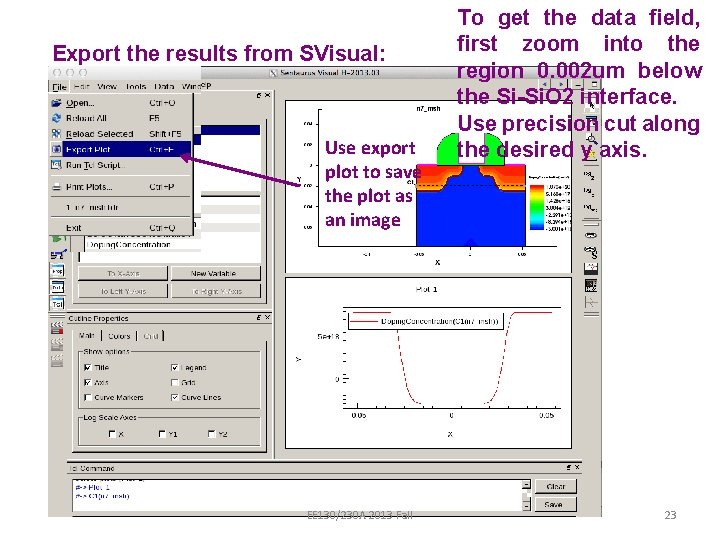Choose Reload Selected in File menu
Image resolution: width=720 pixels, height=540 pixels.
tap(120, 134)
